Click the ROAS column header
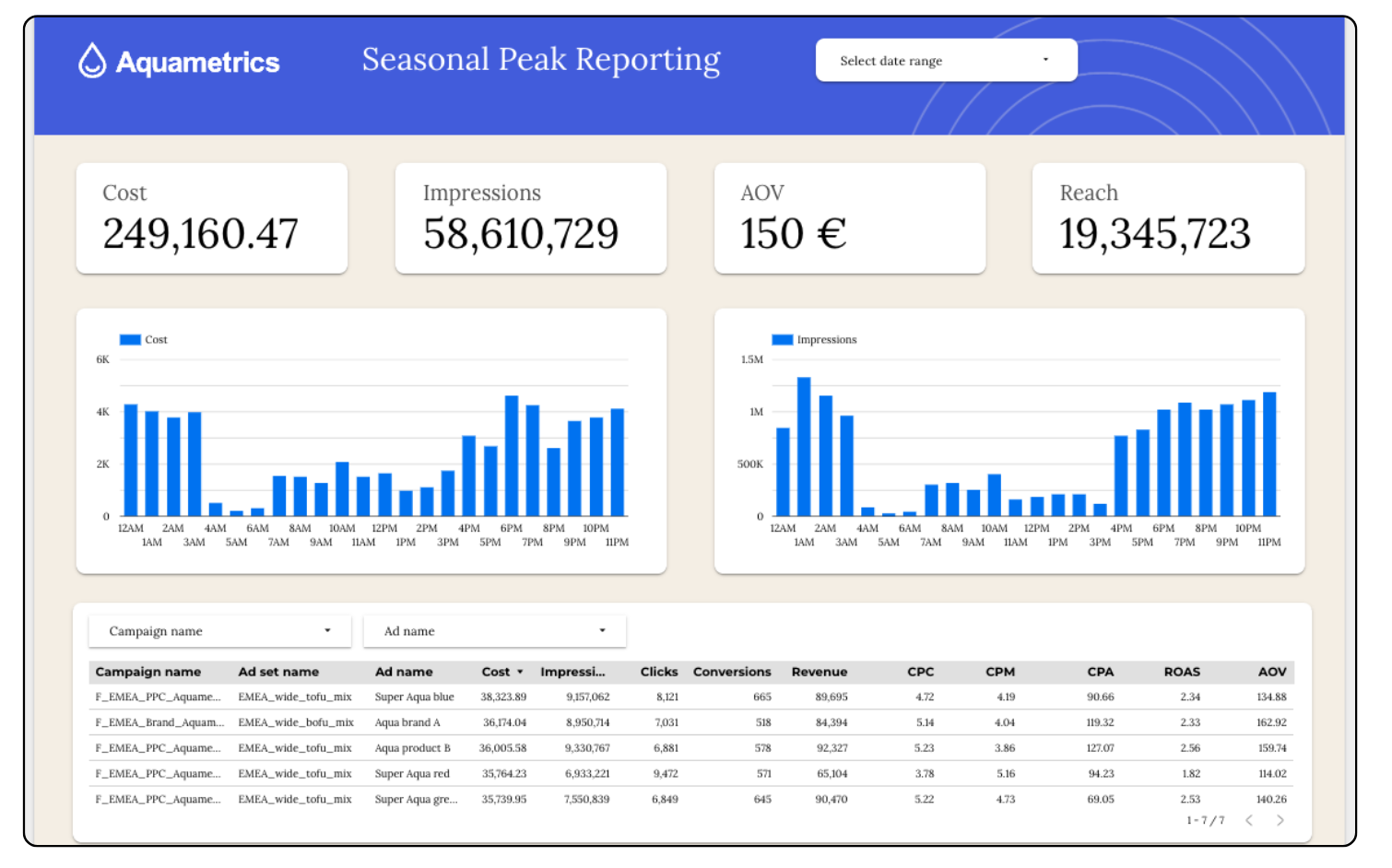The image size is (1392, 868). coord(1181,672)
